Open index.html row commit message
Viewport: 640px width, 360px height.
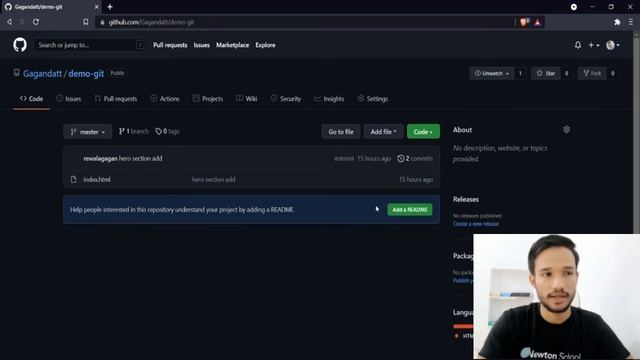click(213, 180)
